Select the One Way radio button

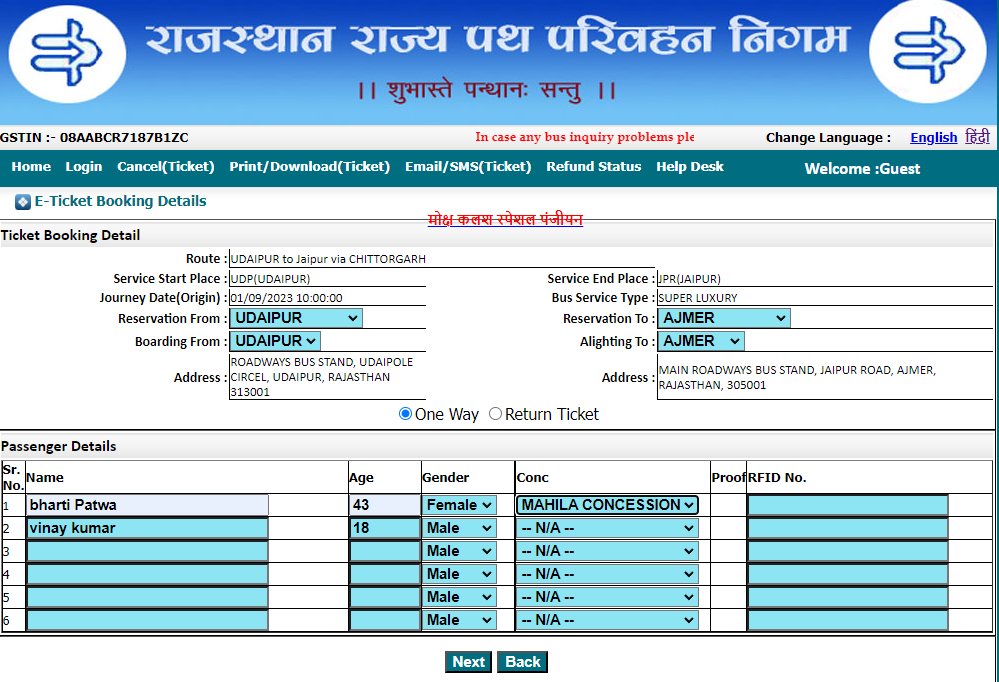pos(405,413)
